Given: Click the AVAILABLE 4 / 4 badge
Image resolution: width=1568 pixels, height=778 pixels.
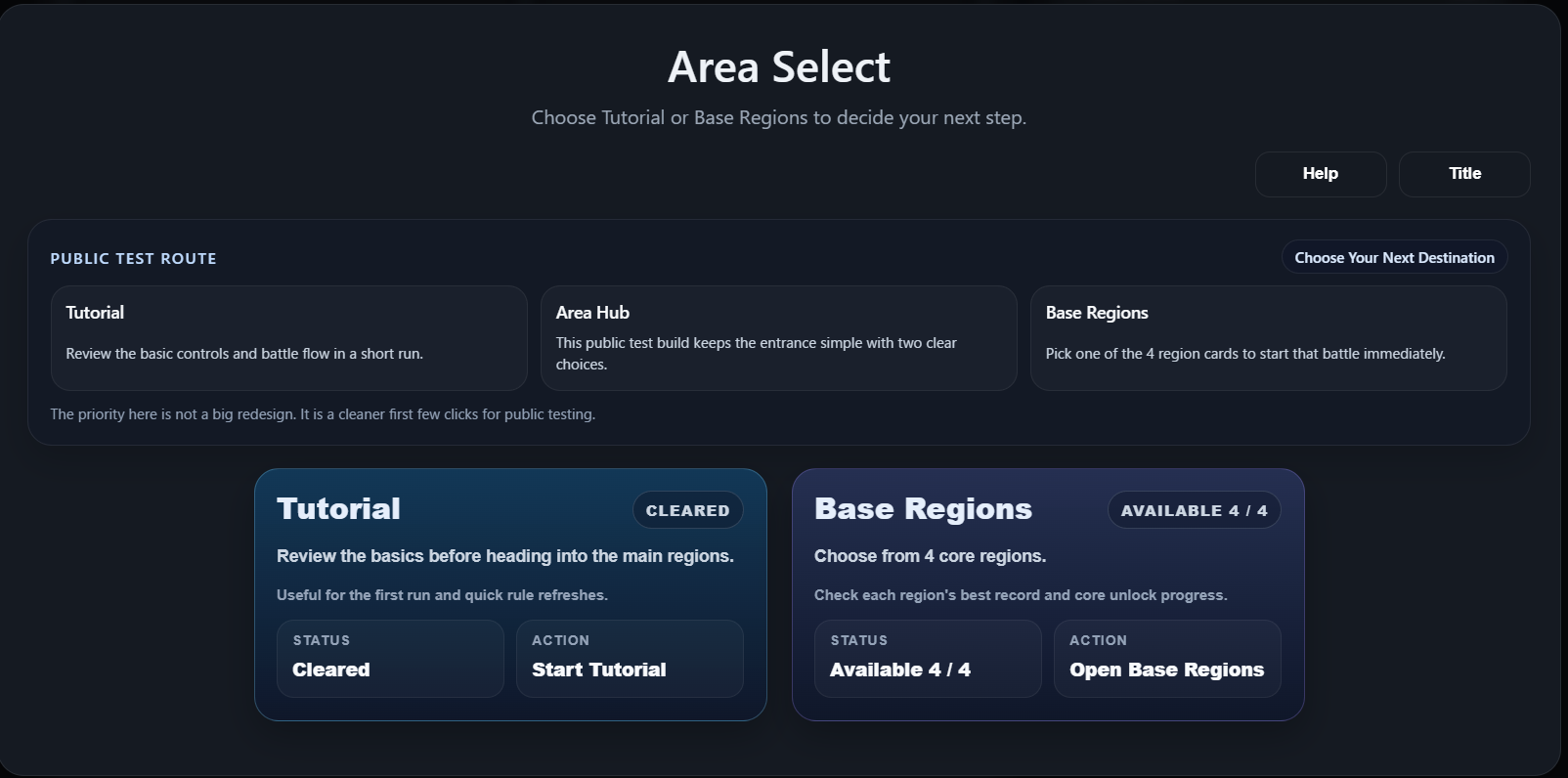Looking at the screenshot, I should click(x=1194, y=510).
